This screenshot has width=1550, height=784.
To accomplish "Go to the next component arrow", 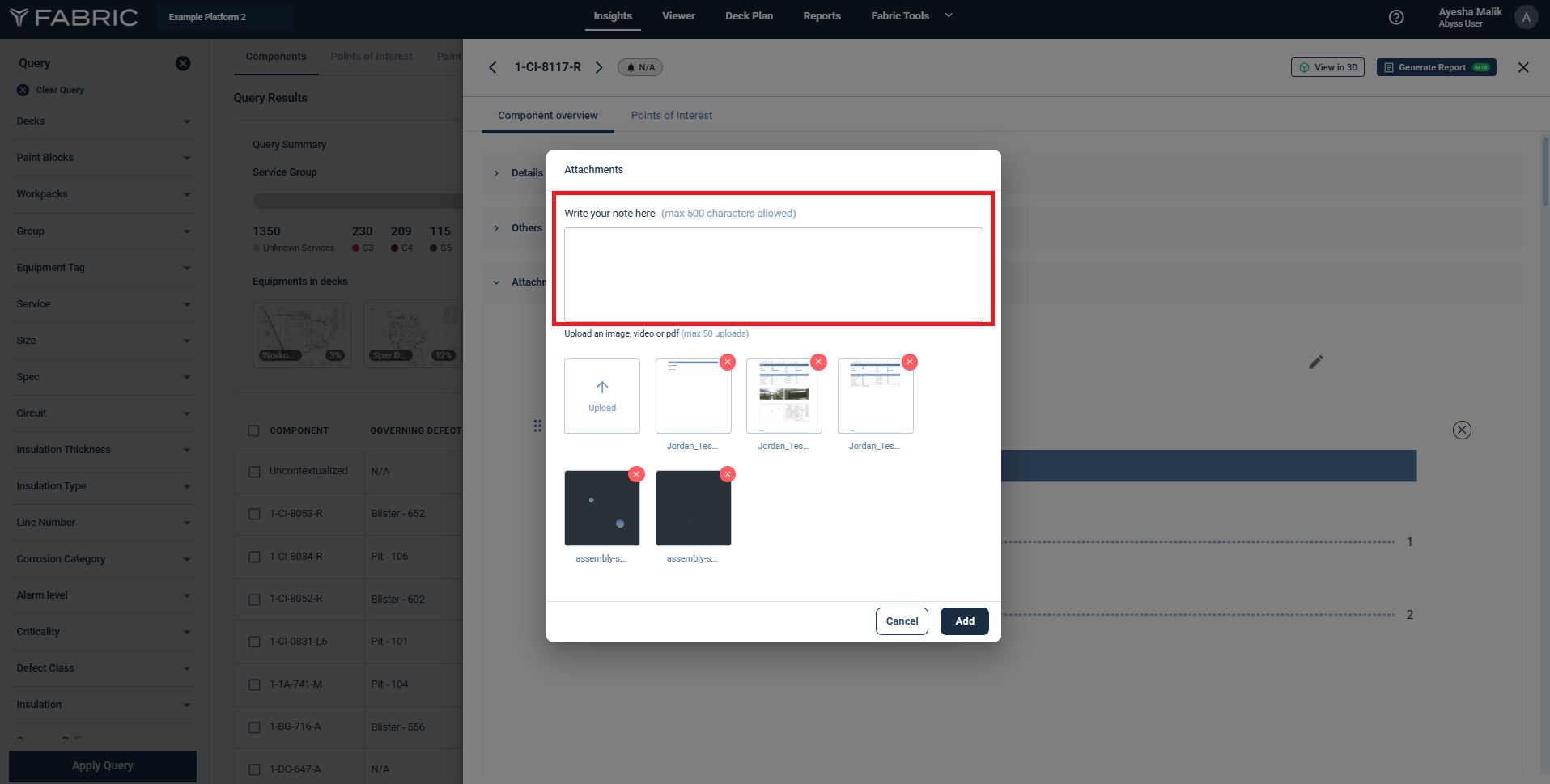I will pyautogui.click(x=599, y=67).
